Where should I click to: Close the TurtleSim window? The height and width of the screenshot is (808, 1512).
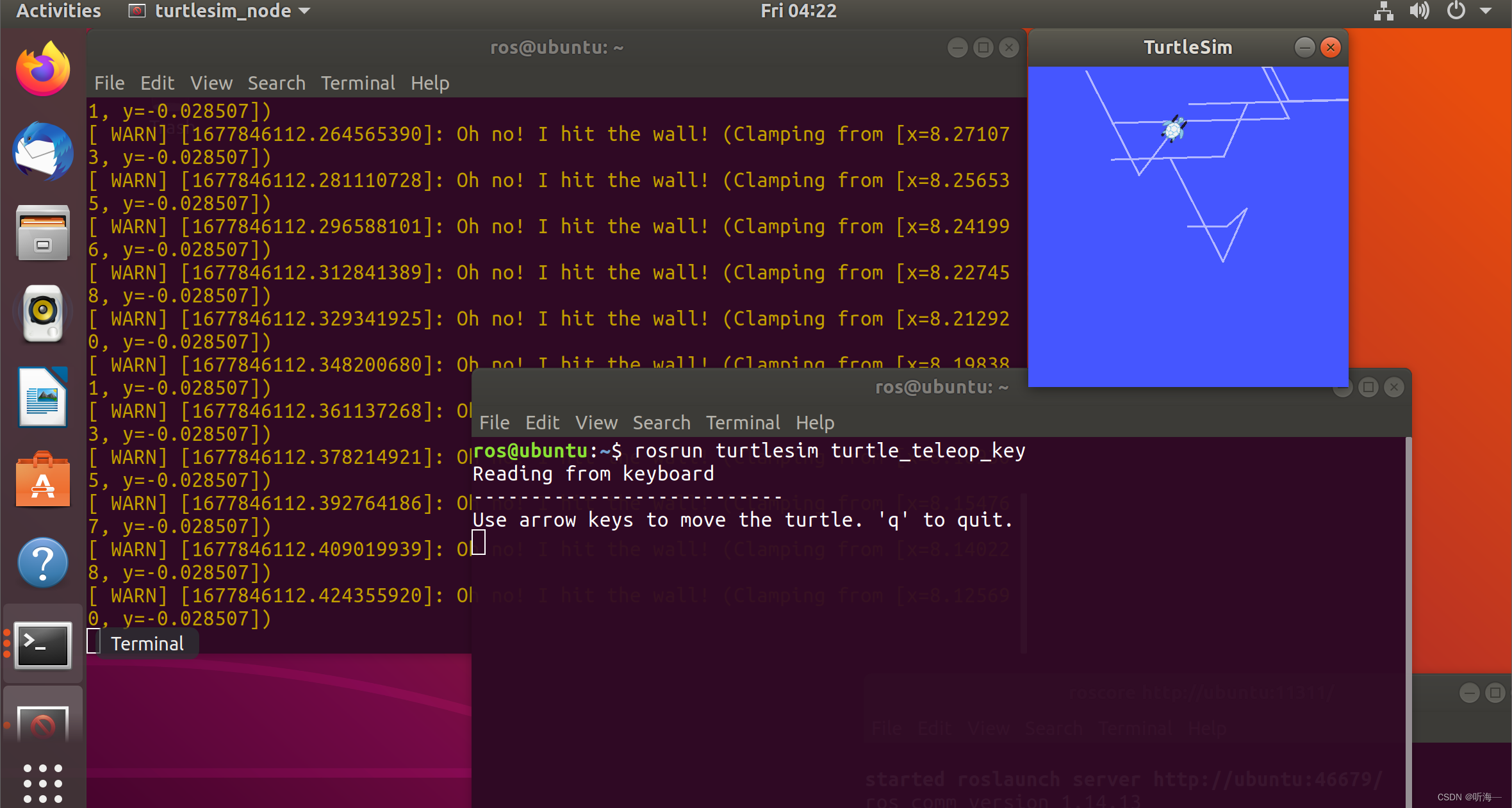click(1331, 47)
